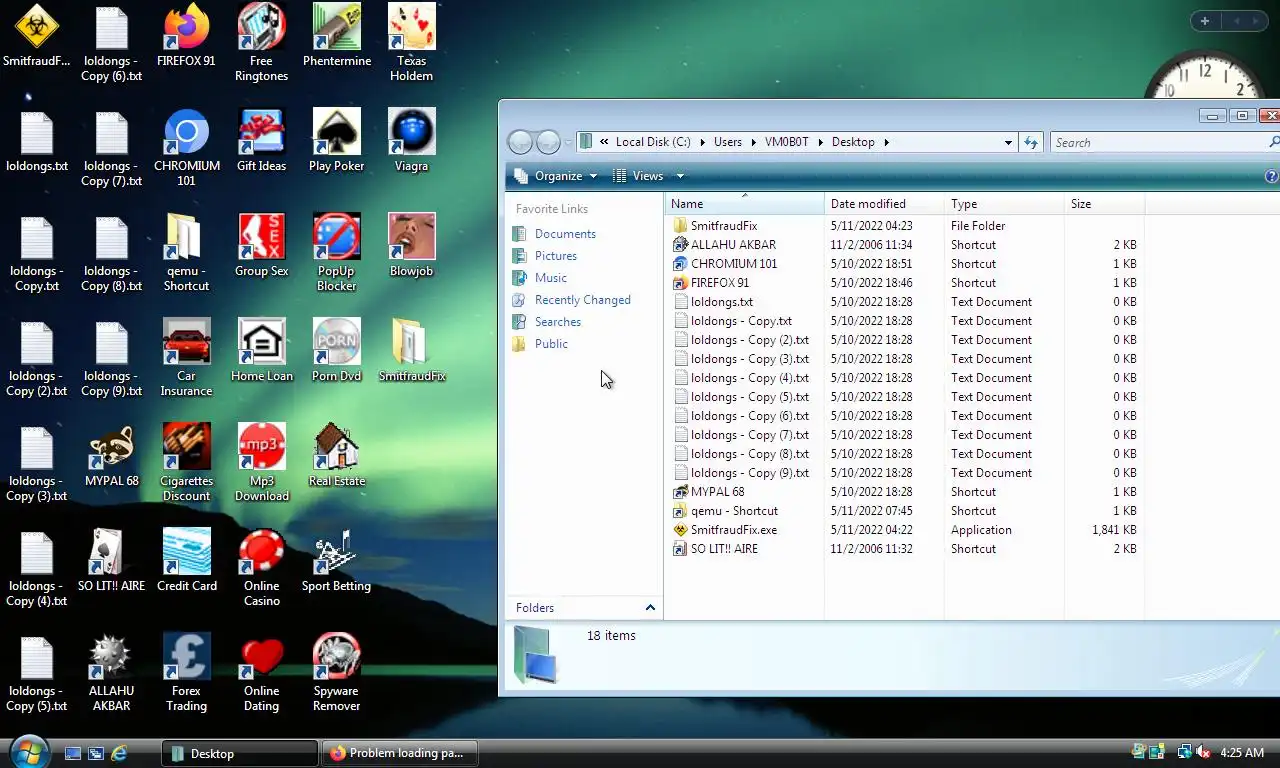1280x768 pixels.
Task: Select PopUp Blocker desktop shortcut
Action: tap(337, 253)
